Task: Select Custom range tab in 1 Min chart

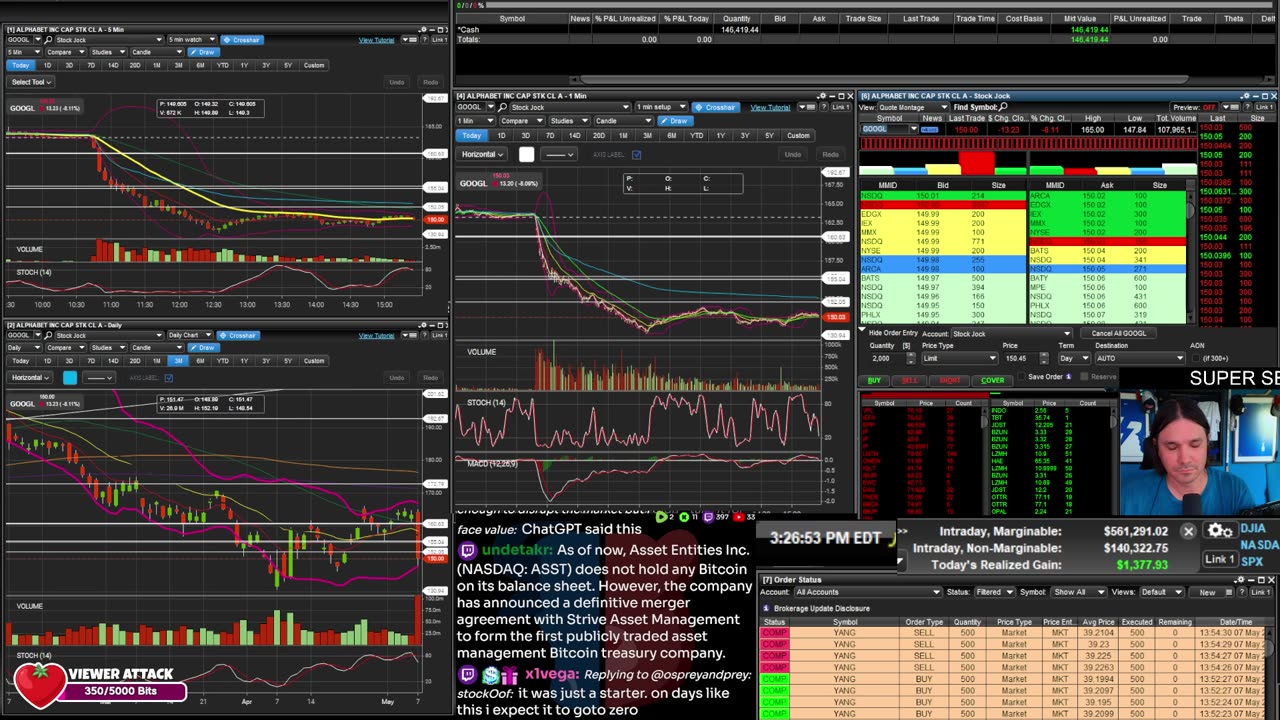Action: [x=798, y=136]
